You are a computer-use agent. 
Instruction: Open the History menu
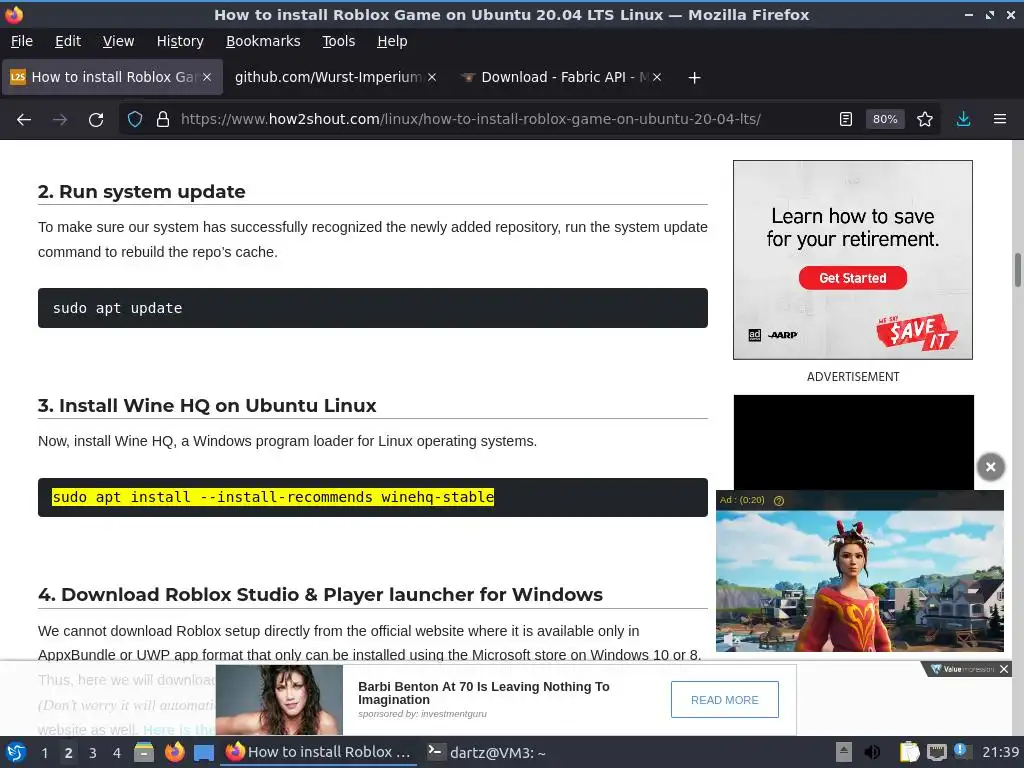180,41
